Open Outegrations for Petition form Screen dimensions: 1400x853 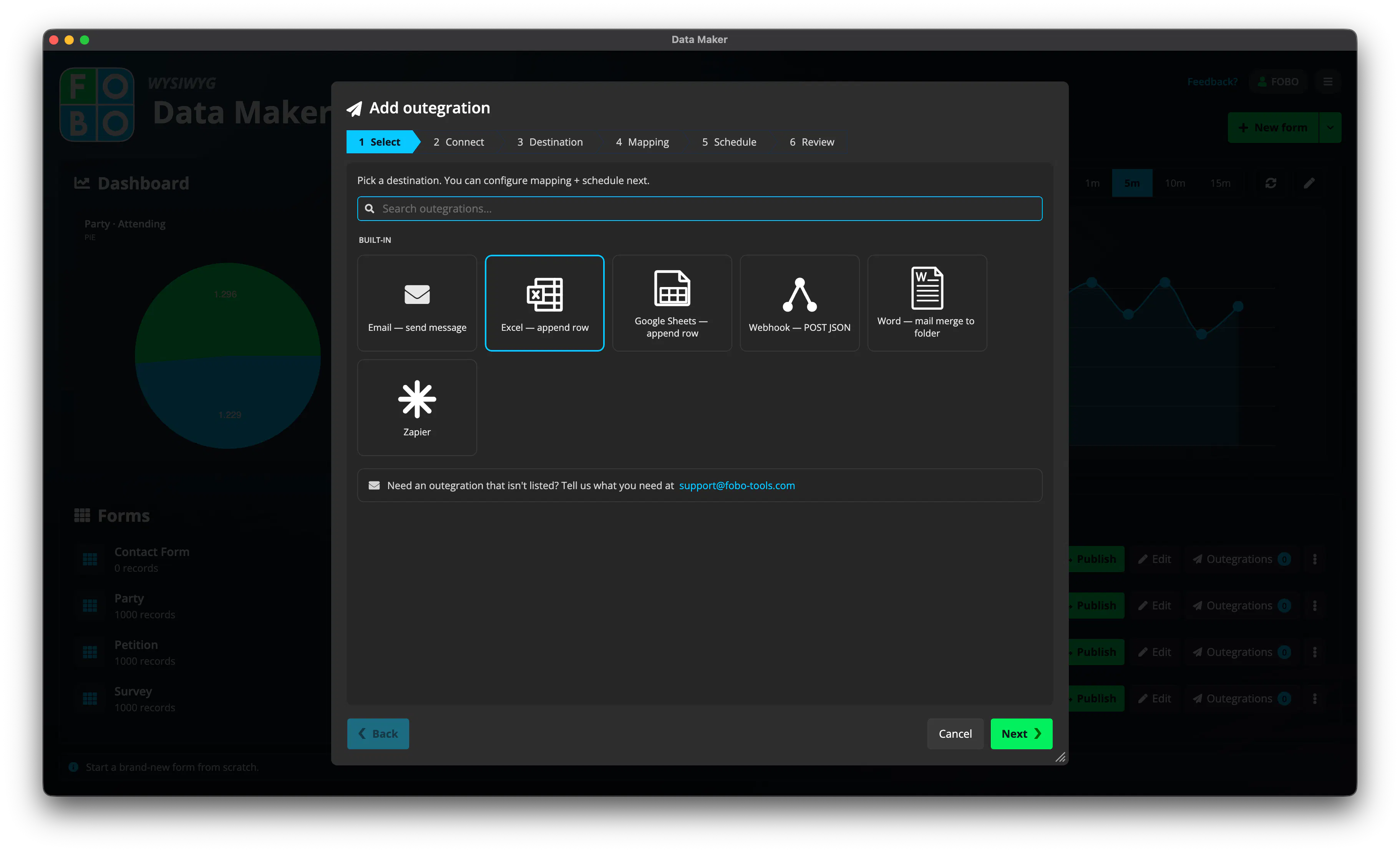tap(1241, 652)
